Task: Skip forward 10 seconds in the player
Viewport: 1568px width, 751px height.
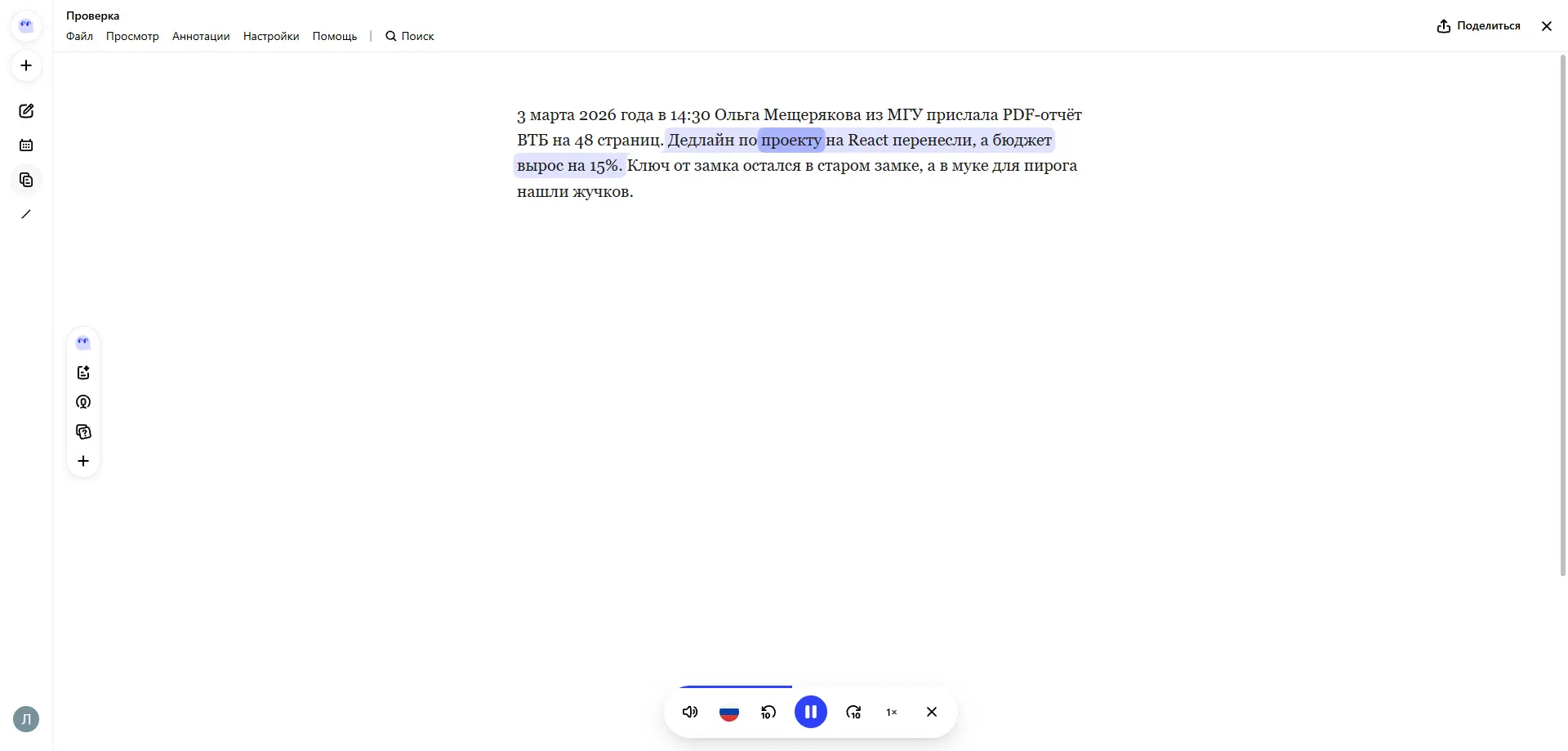Action: point(853,712)
